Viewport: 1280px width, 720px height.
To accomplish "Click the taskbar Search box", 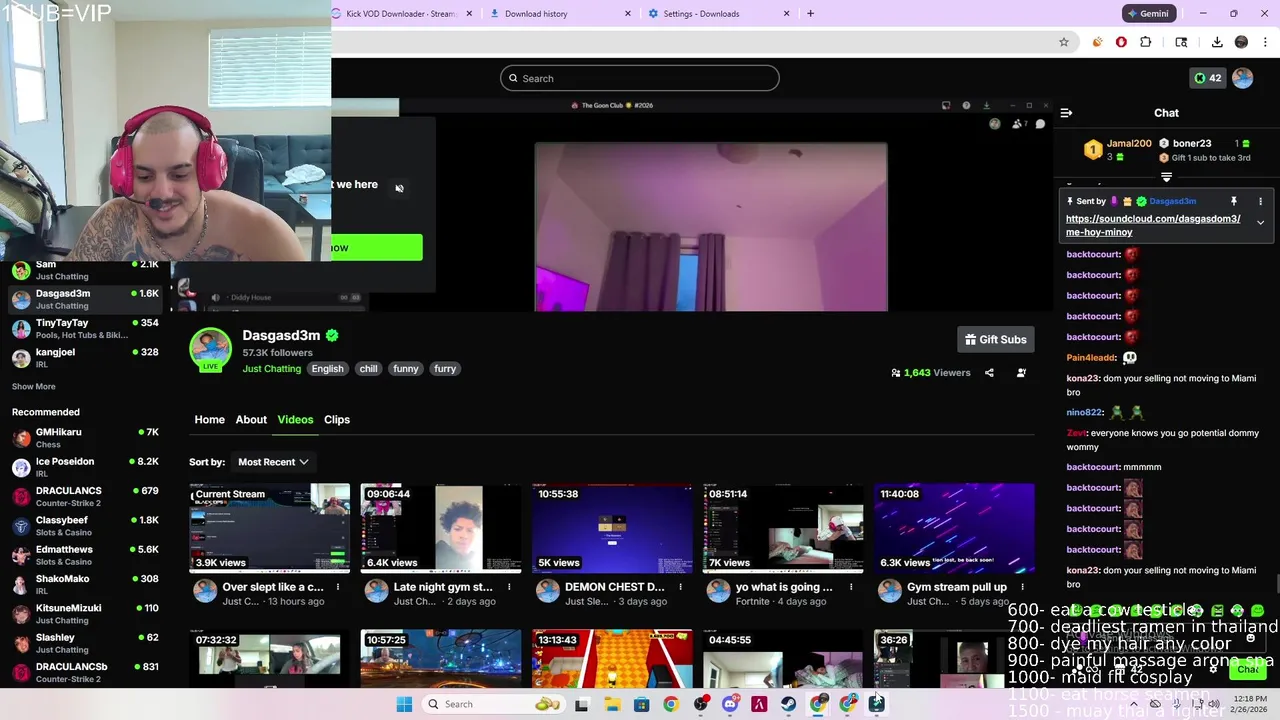I will tap(493, 704).
